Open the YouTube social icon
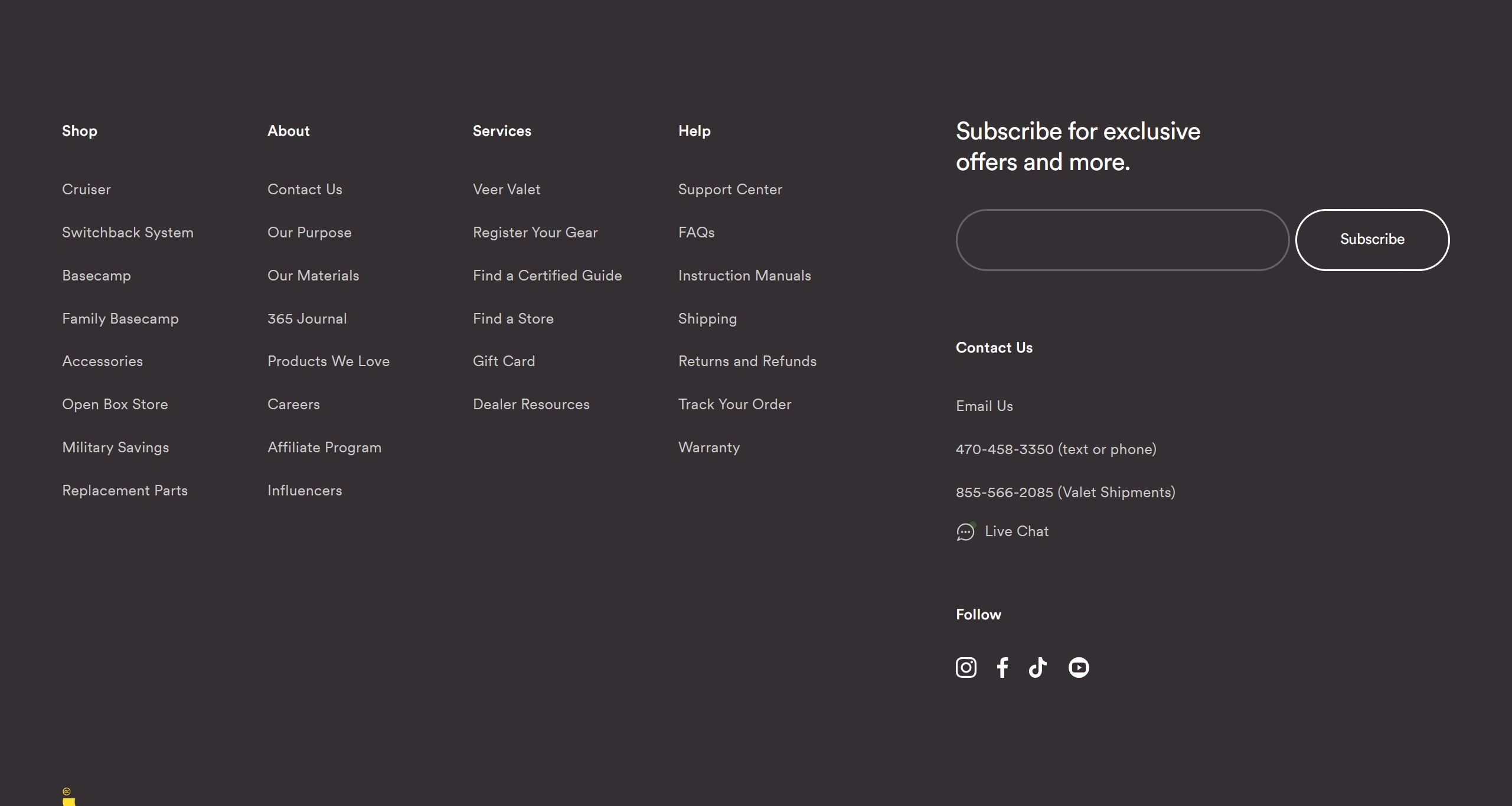 pos(1078,667)
